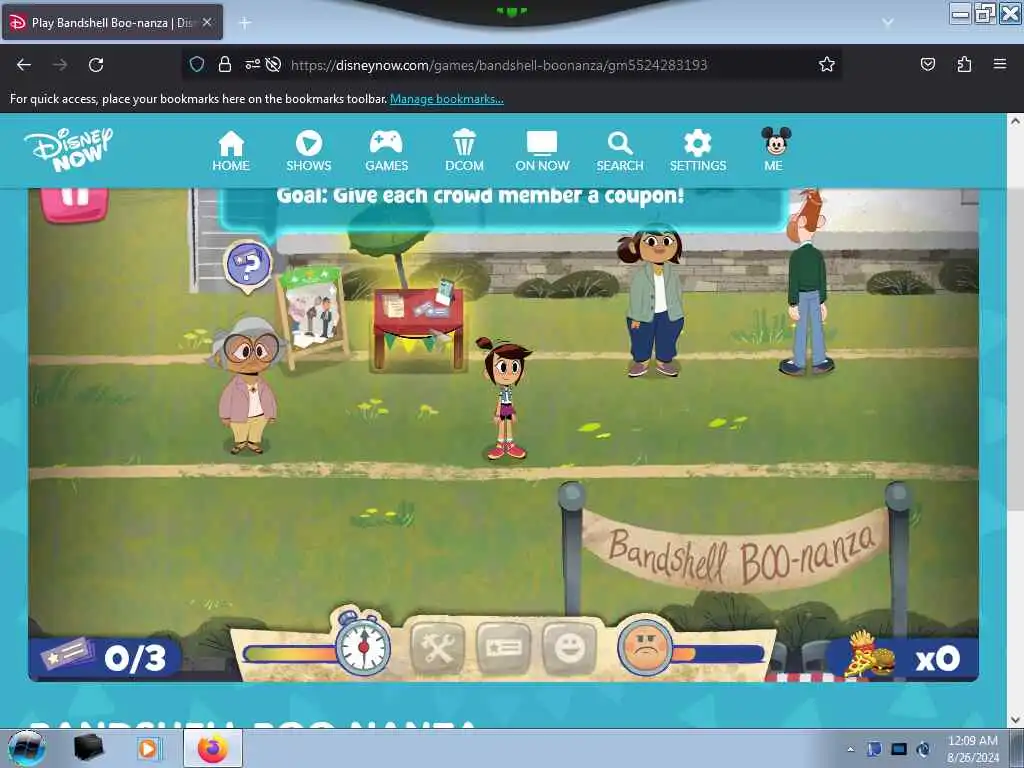
Task: Click the site lock padlock icon
Action: point(225,64)
